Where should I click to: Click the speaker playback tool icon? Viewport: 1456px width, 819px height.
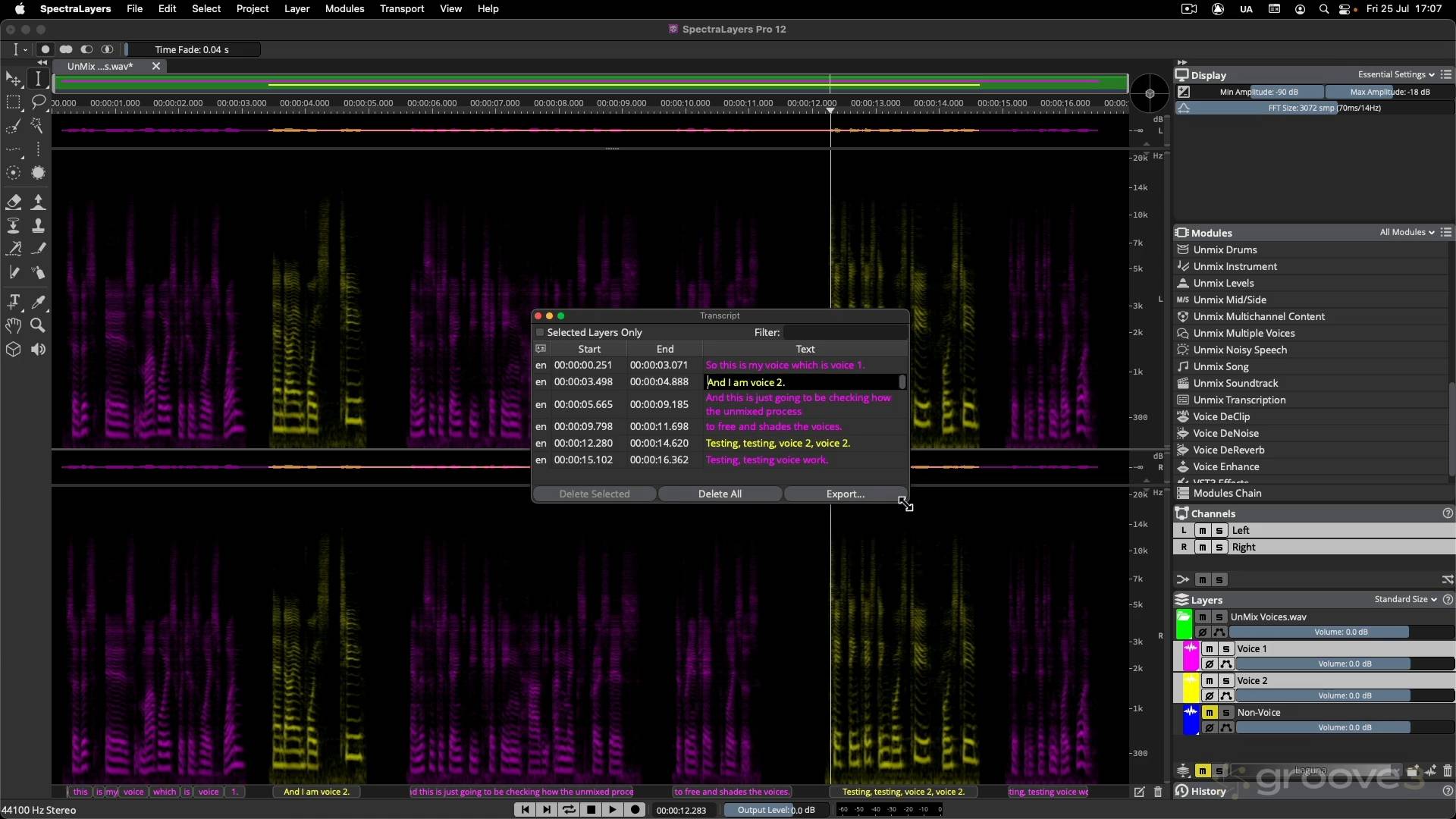(x=38, y=350)
